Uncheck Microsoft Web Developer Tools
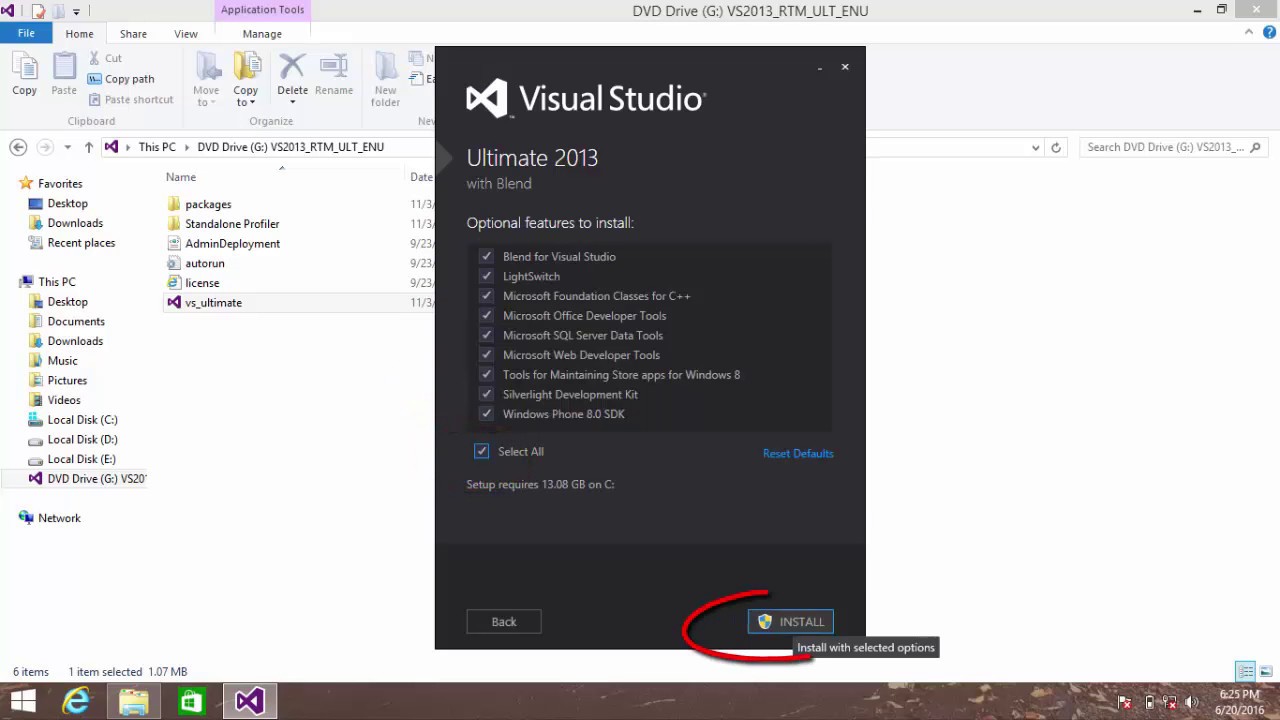 pyautogui.click(x=486, y=355)
